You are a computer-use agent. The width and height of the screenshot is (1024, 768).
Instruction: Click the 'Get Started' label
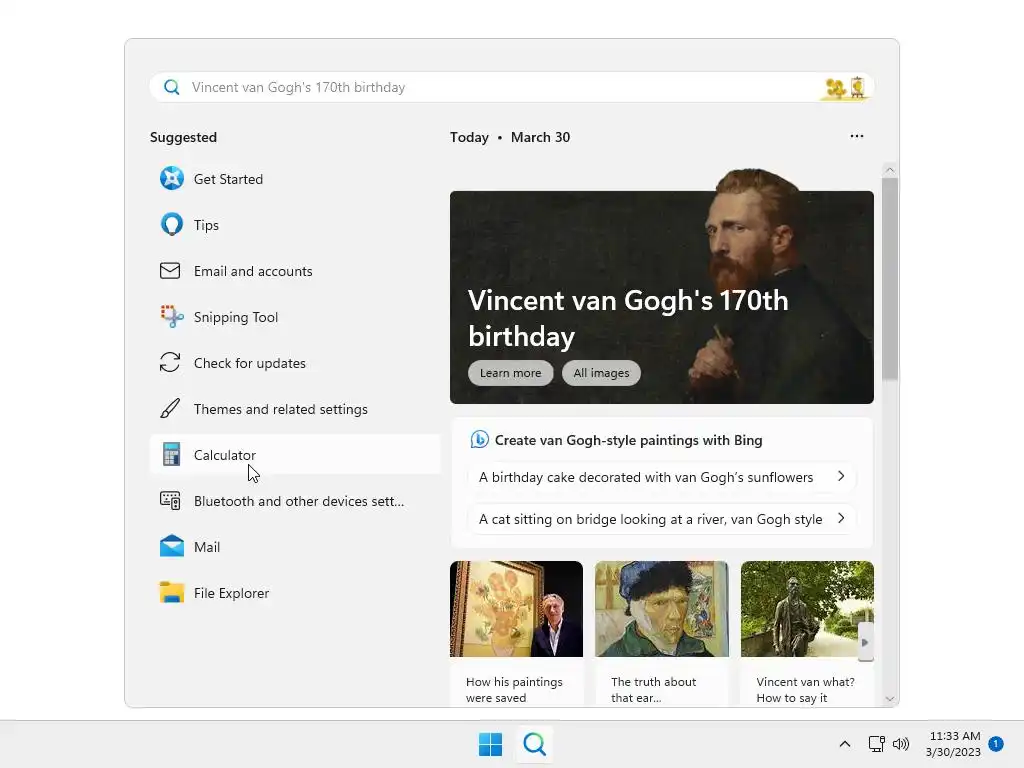click(228, 179)
